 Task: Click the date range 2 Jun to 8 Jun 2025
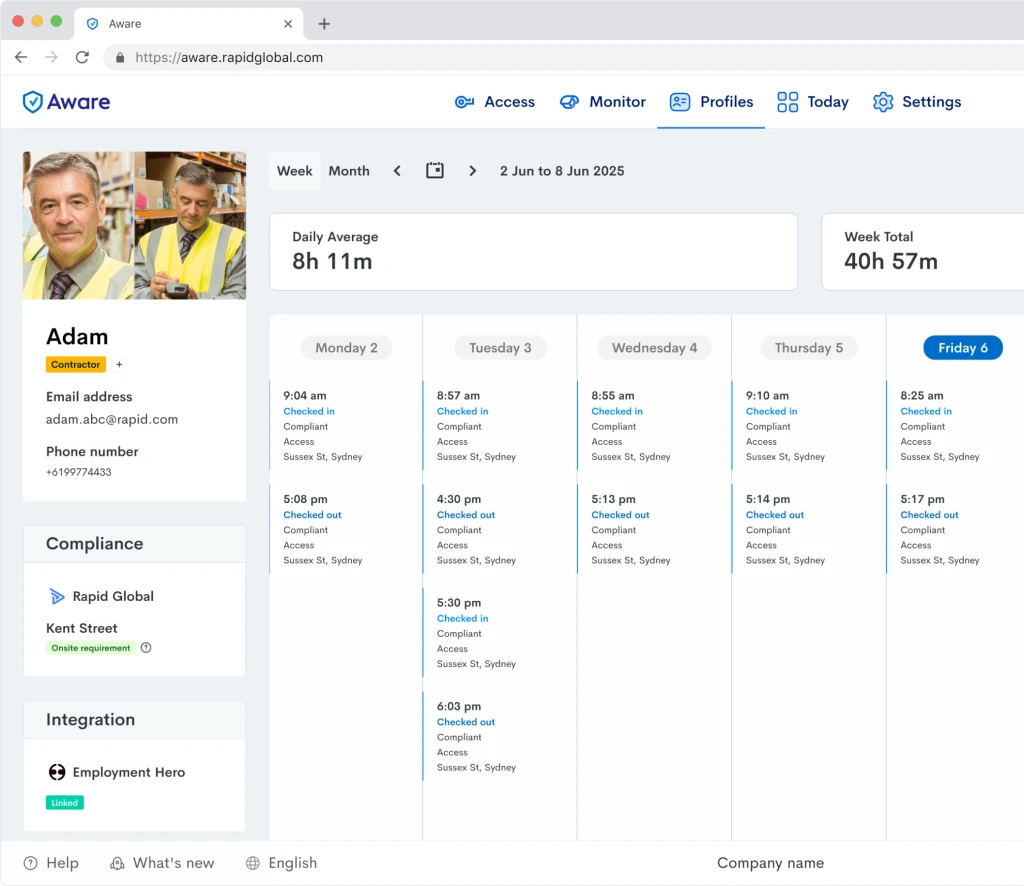click(562, 171)
